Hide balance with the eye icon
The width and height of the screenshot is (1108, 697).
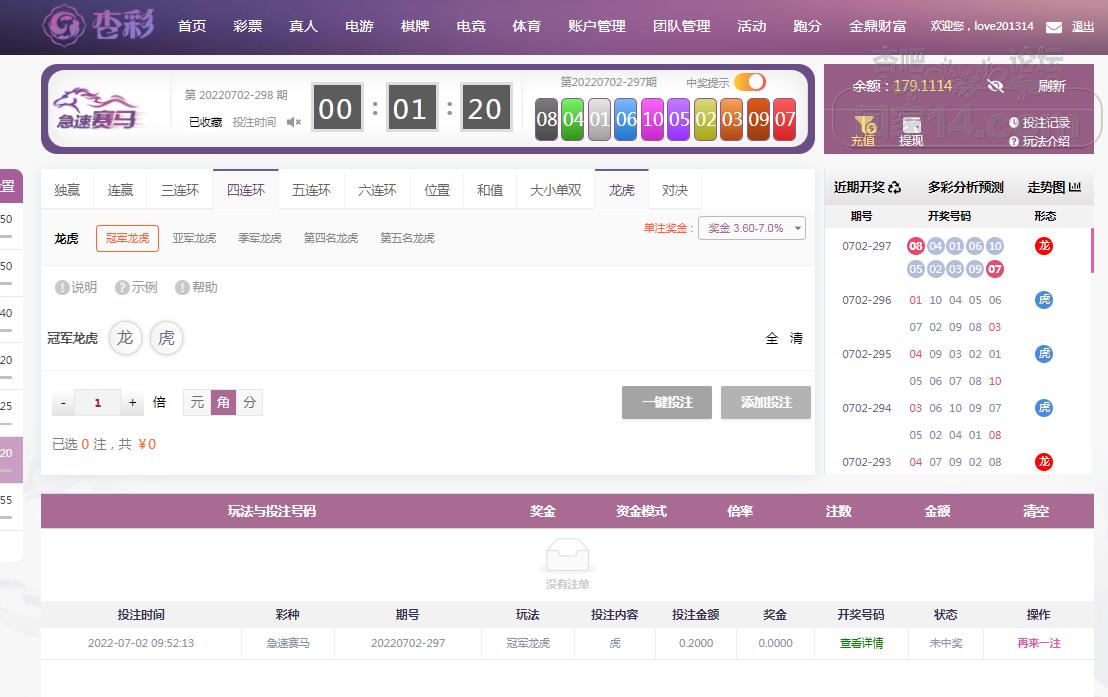(x=995, y=86)
